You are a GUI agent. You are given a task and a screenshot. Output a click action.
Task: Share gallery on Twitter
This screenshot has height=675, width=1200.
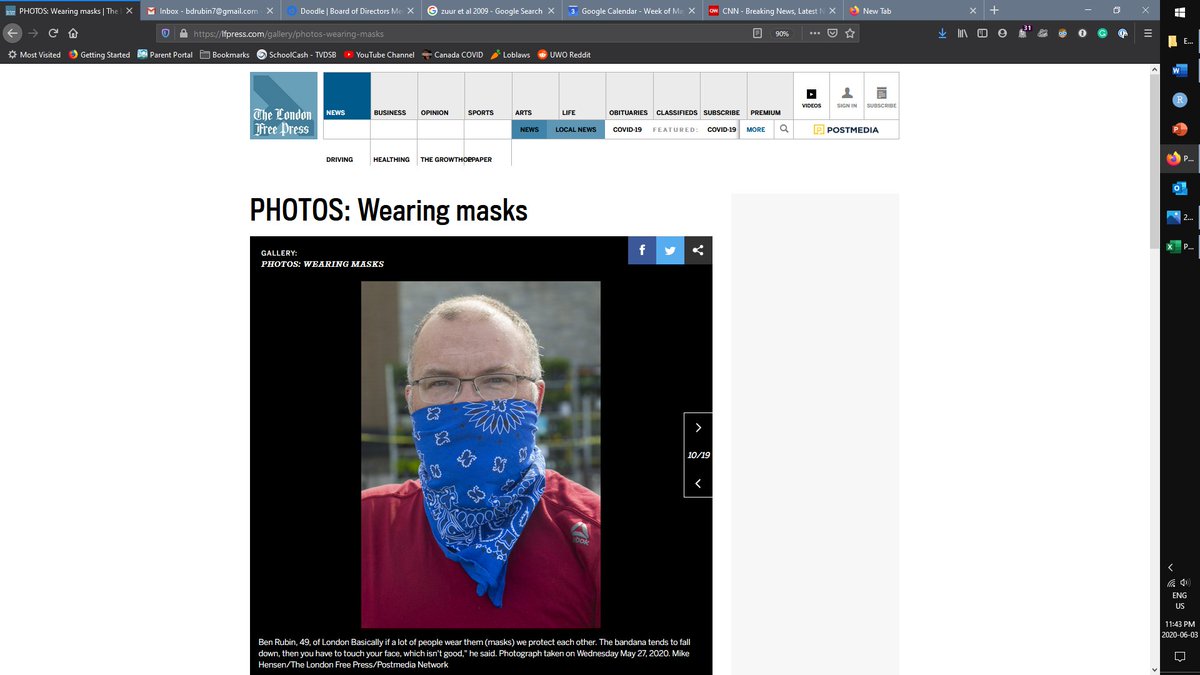(x=670, y=250)
